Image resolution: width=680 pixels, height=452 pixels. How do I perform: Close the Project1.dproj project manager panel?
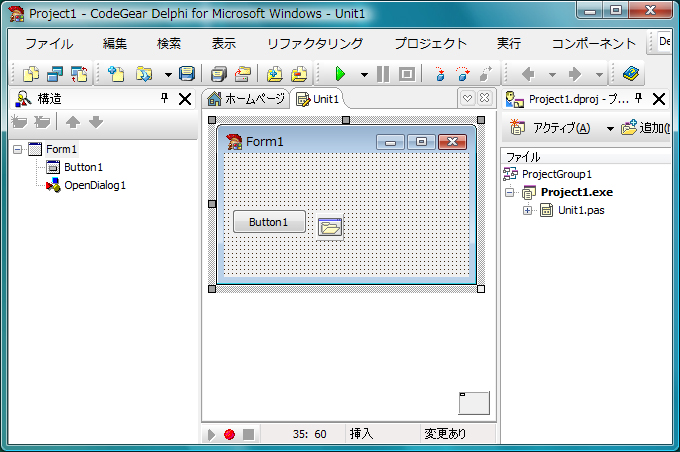tap(659, 99)
